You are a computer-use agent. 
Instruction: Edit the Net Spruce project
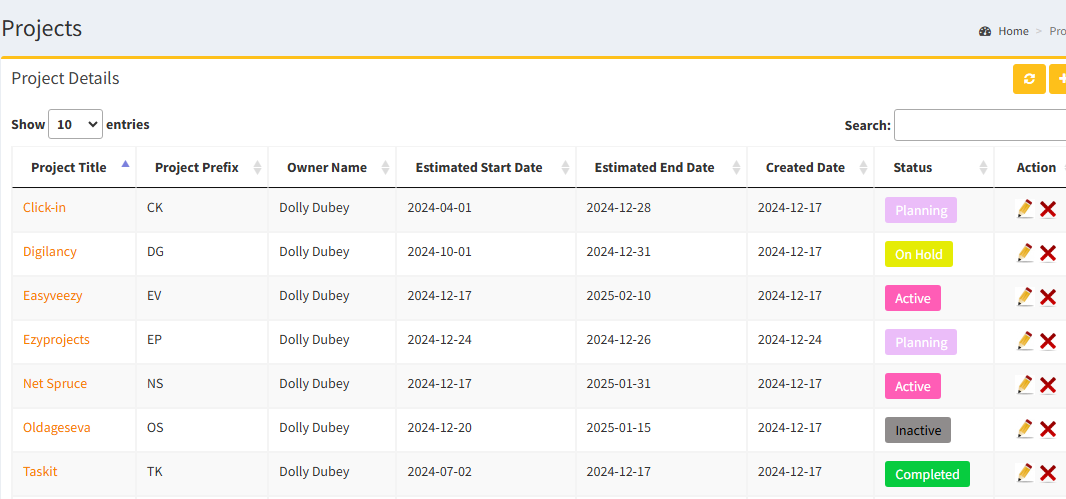pos(1024,385)
